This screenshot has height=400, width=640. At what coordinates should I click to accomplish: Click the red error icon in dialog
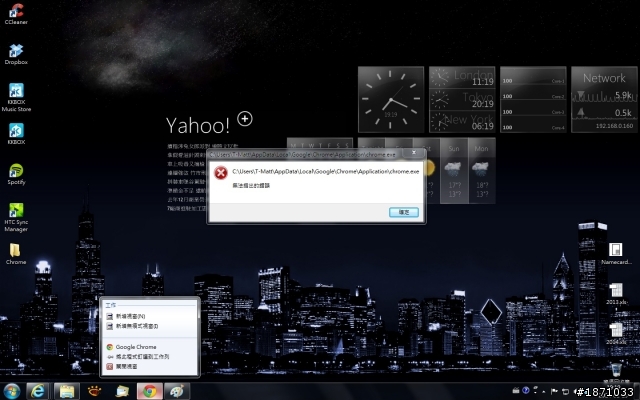click(x=221, y=173)
